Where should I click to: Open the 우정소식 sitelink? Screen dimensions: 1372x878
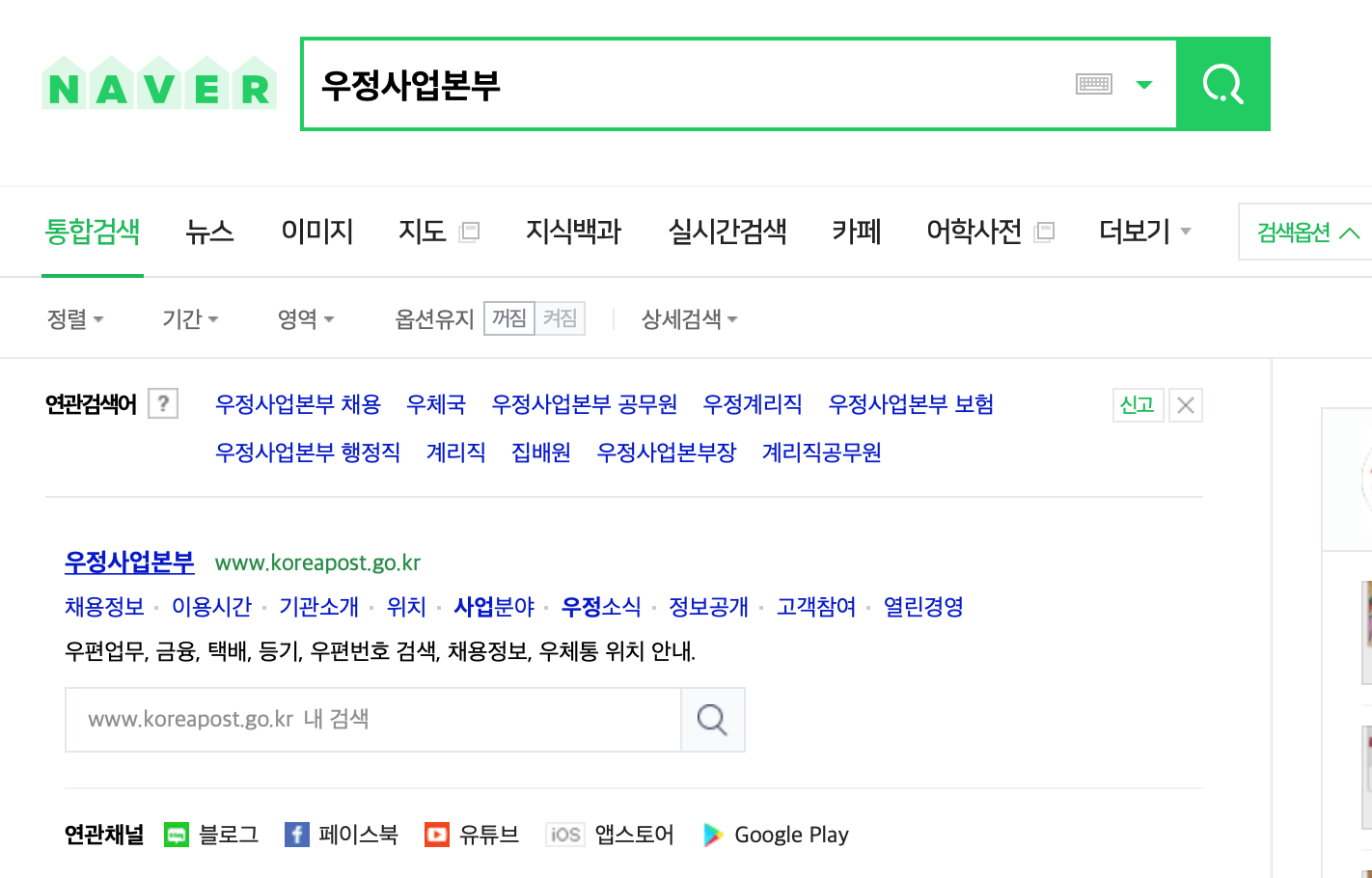tap(601, 607)
